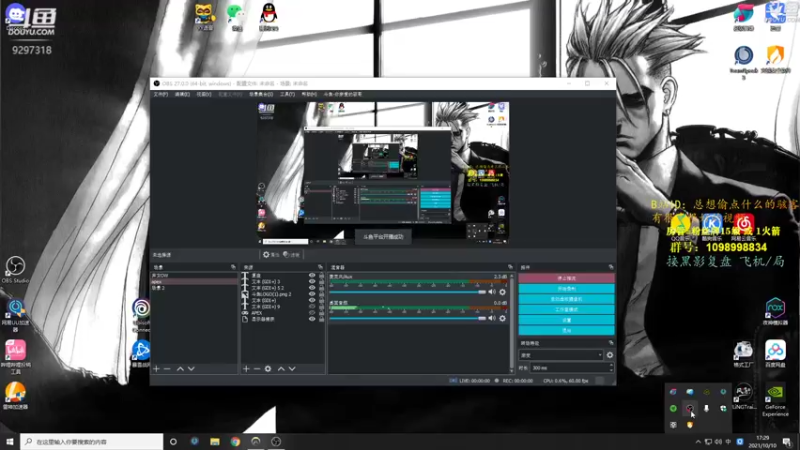Toggle visibility of 文本 (GDI+) 5 2 source

pos(312,288)
